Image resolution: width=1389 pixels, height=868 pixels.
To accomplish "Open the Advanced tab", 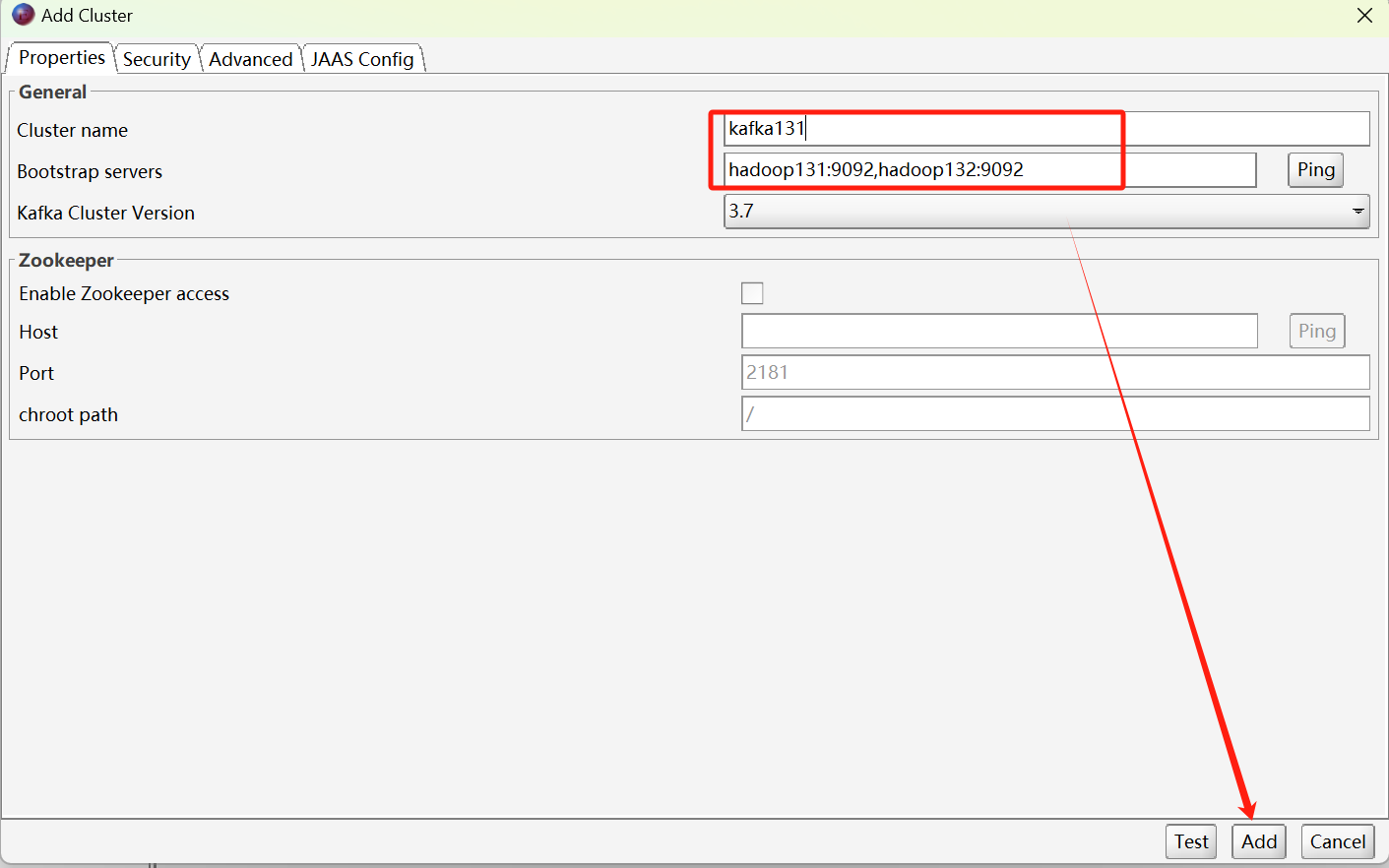I will pyautogui.click(x=250, y=59).
